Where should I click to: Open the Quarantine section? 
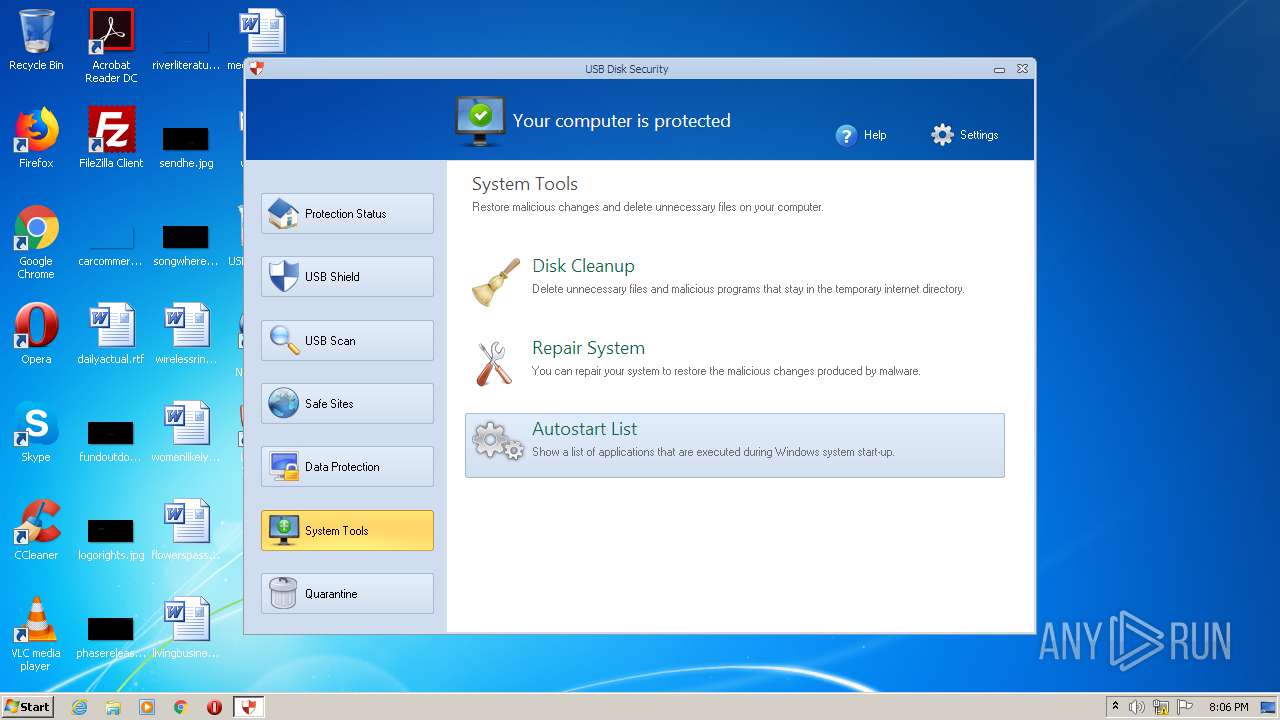pos(347,593)
